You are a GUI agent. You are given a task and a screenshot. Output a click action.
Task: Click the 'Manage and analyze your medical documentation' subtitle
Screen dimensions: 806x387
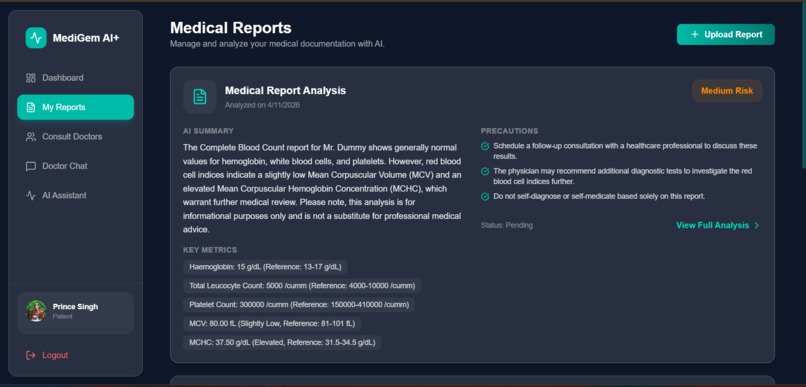pyautogui.click(x=277, y=44)
